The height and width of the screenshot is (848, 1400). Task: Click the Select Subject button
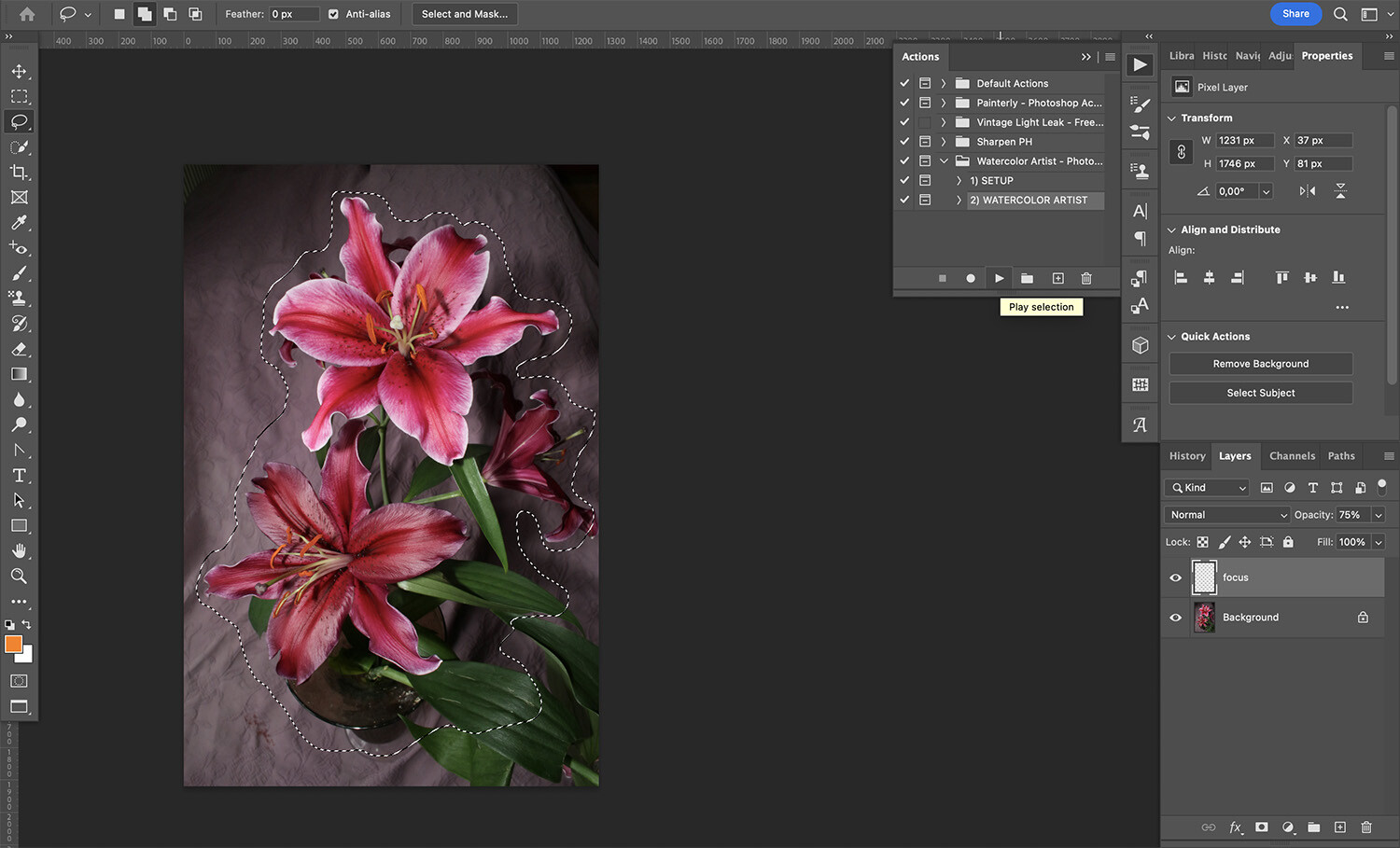(1260, 392)
